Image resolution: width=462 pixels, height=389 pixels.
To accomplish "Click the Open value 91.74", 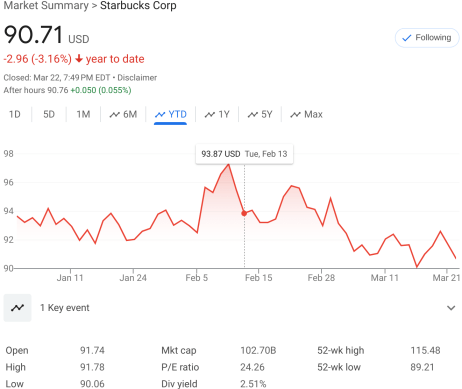I will tap(92, 350).
